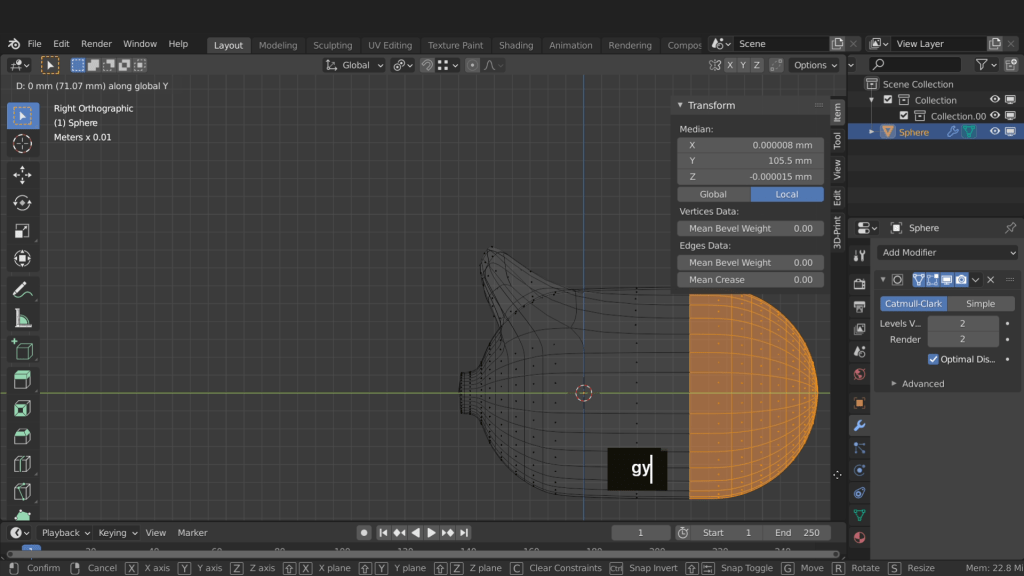Pick the Rotate tool

22,203
